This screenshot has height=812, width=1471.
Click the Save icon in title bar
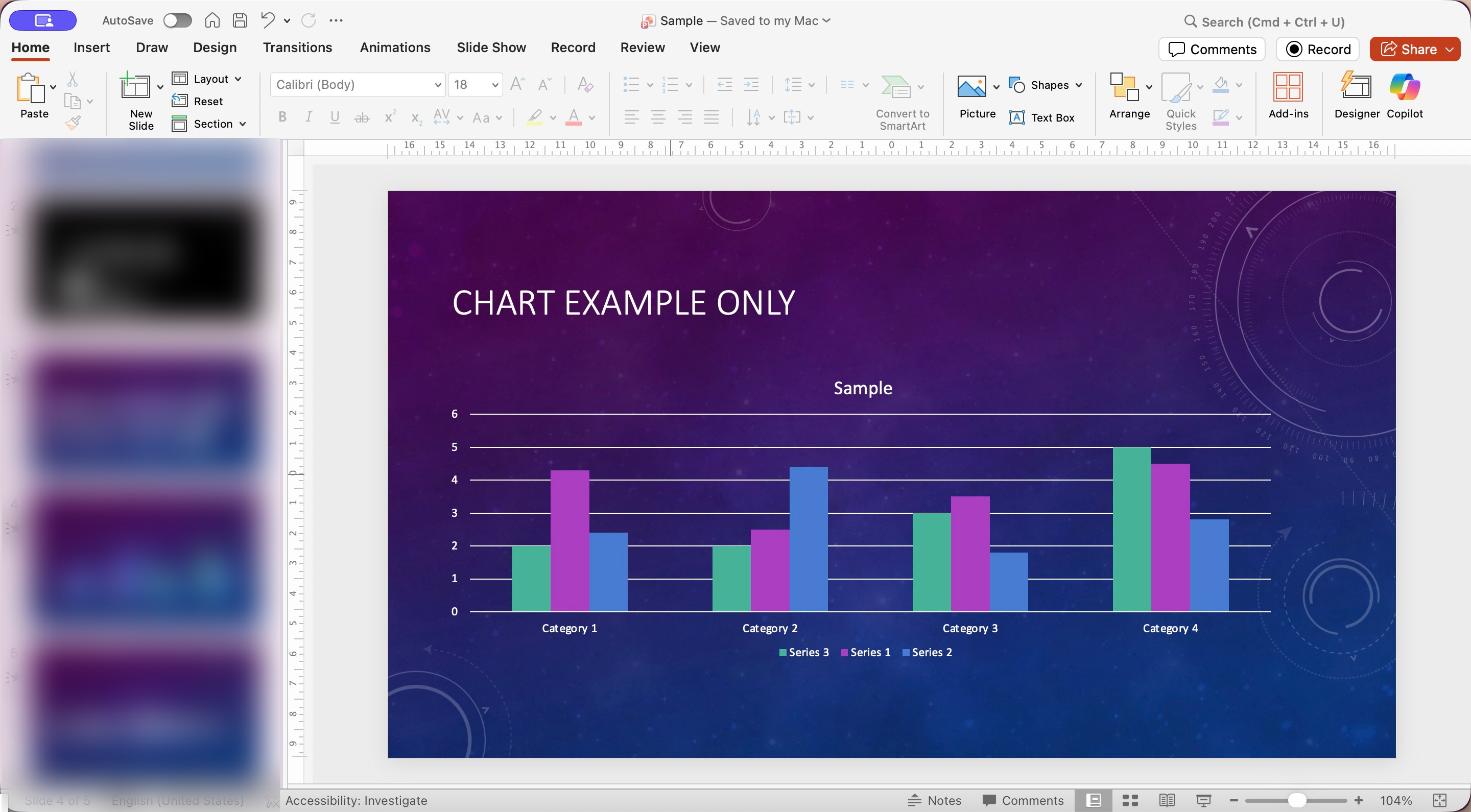[x=240, y=20]
